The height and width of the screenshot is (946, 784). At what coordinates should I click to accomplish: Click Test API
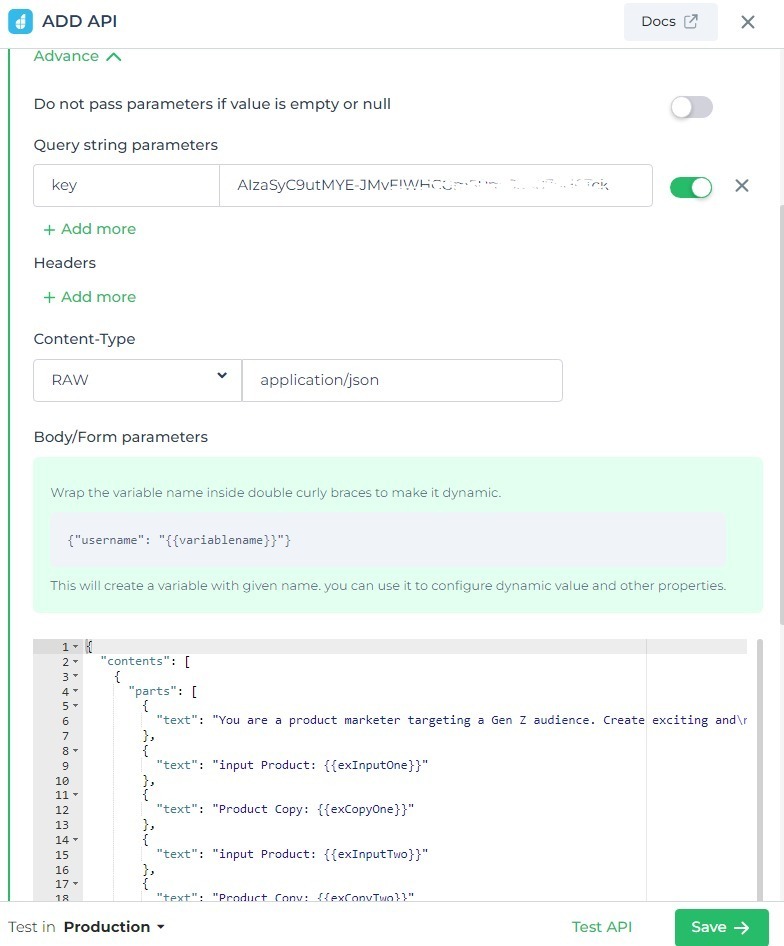point(601,927)
